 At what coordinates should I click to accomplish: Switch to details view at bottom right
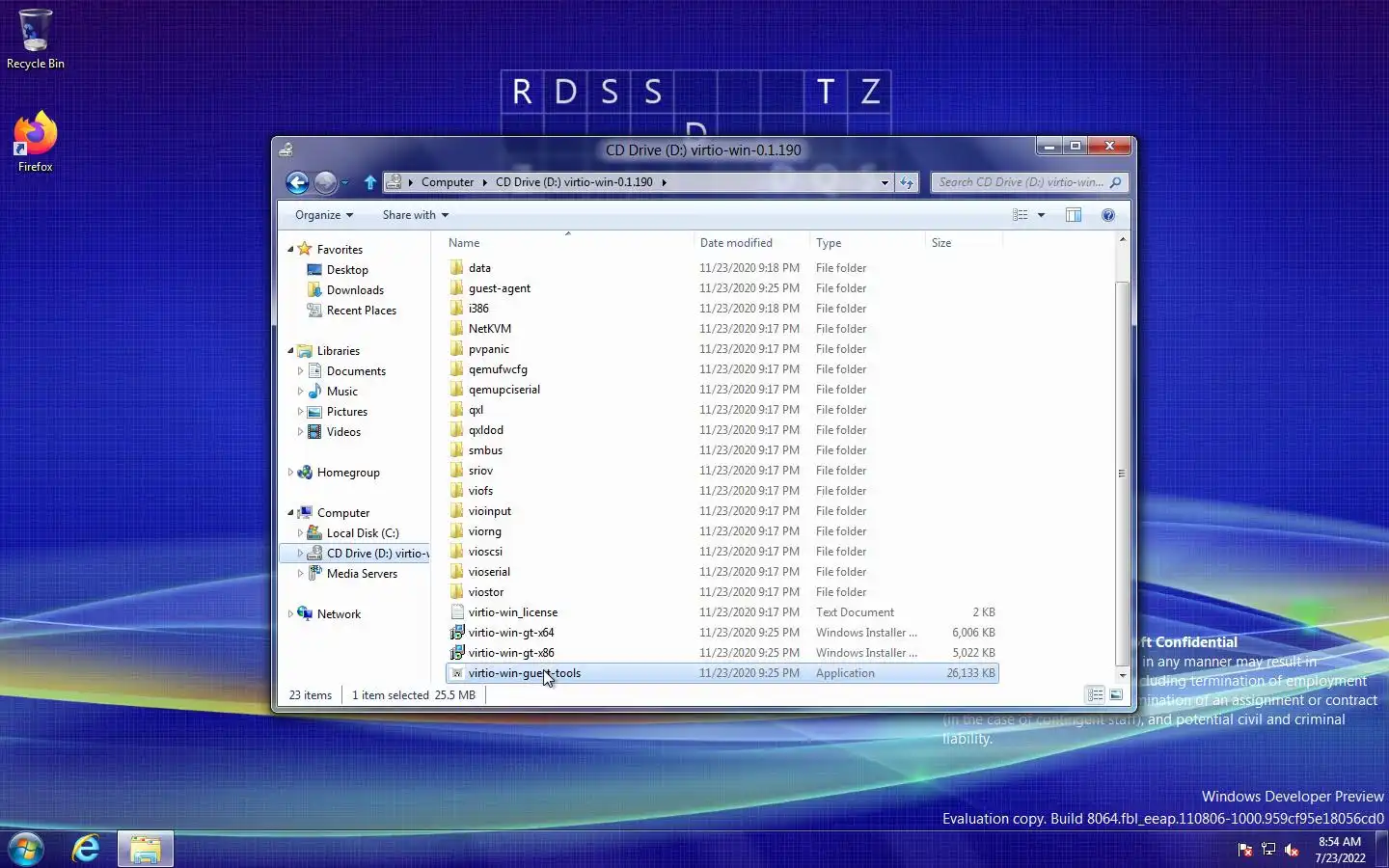pos(1095,694)
